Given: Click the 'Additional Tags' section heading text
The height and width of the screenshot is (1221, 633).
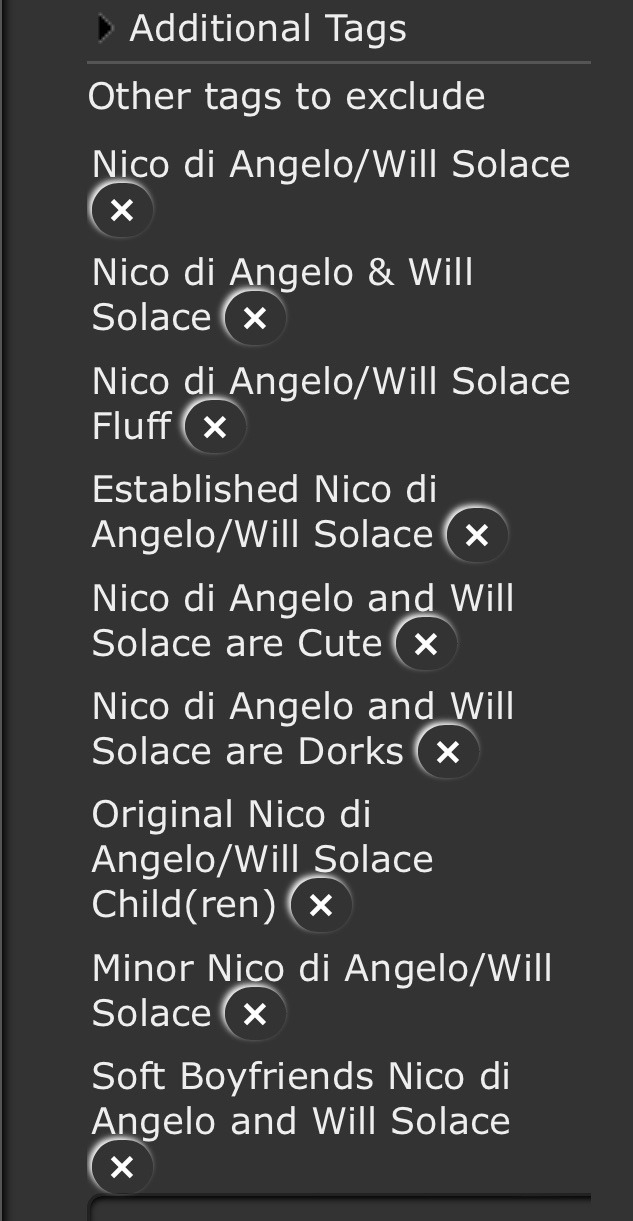Looking at the screenshot, I should pos(268,29).
